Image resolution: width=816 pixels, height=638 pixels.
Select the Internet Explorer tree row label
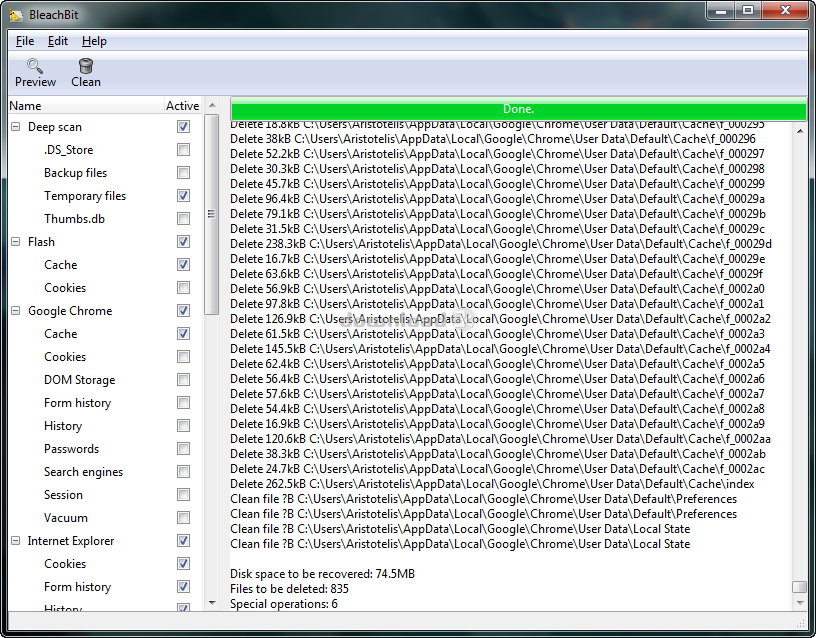tap(71, 541)
